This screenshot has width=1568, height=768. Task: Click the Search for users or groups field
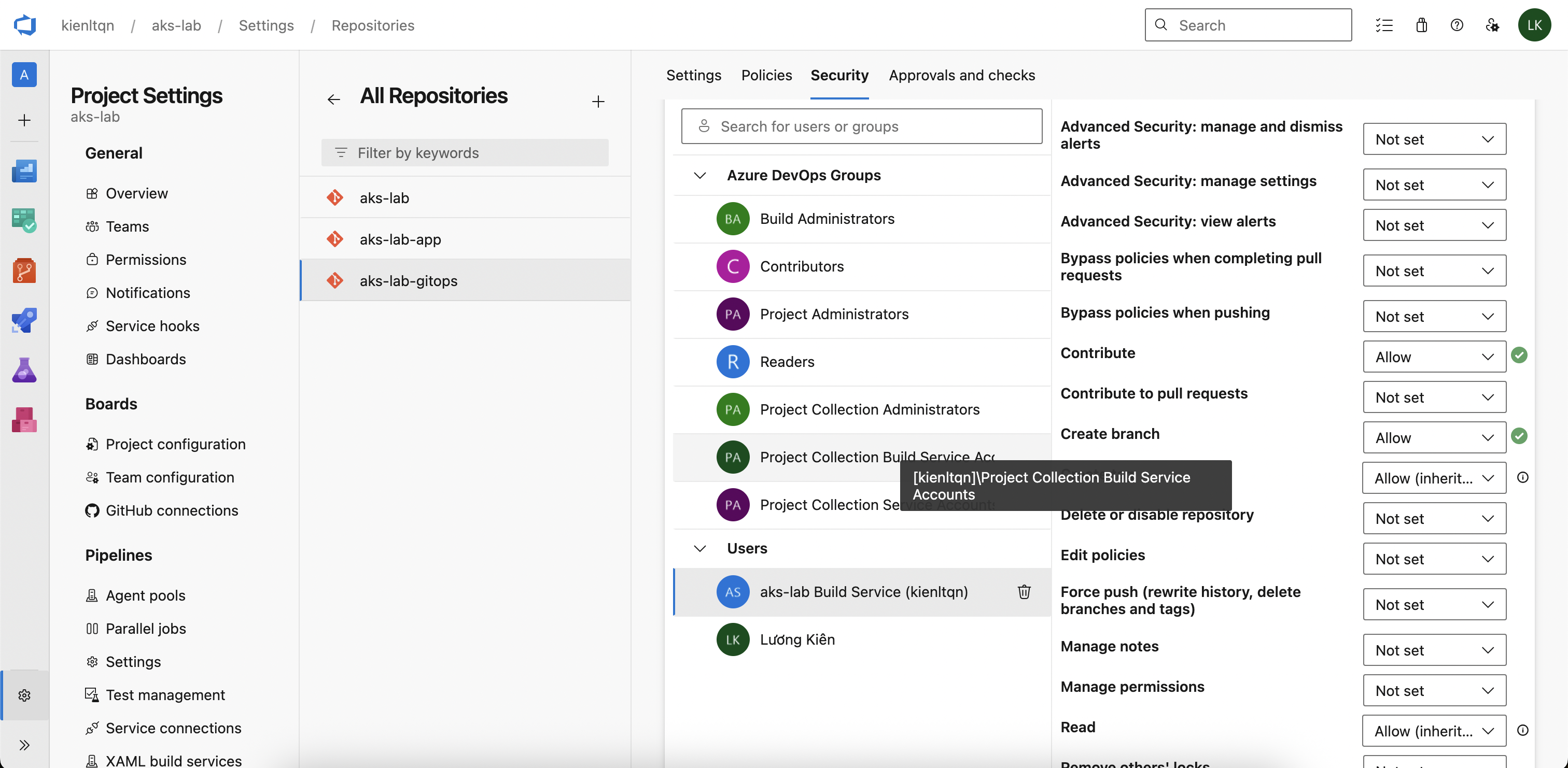861,126
